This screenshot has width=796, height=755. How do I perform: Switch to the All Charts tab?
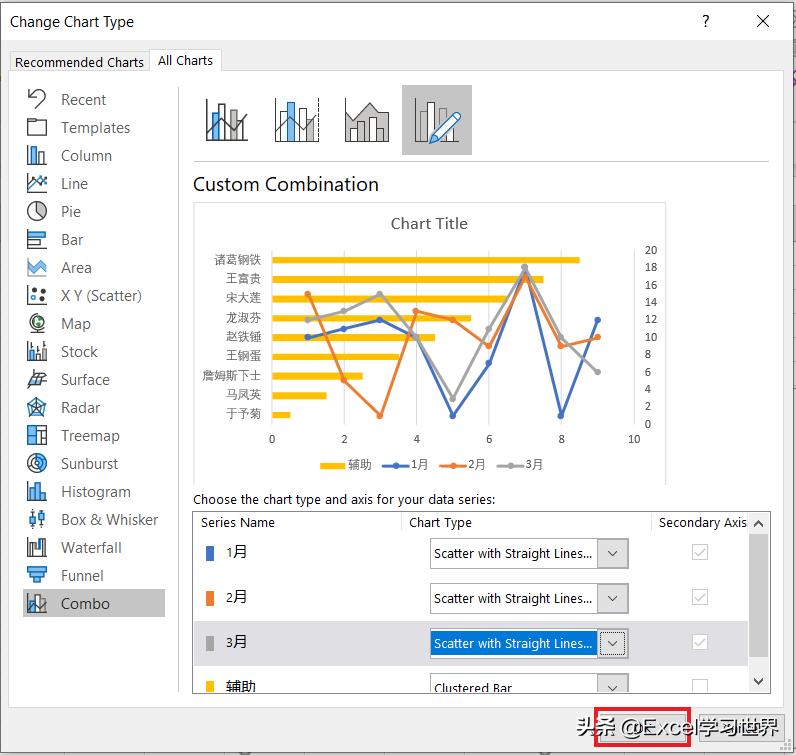tap(185, 61)
